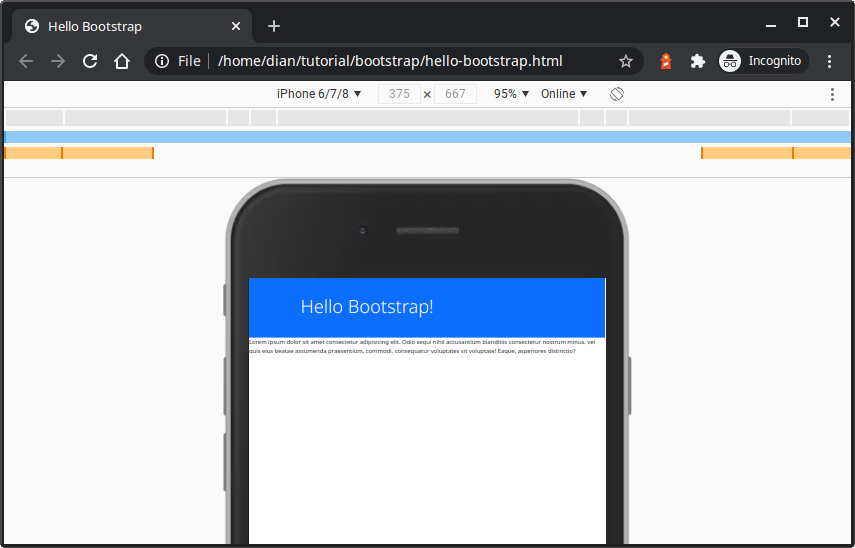Click the Lorem ipsum paragraph text
The width and height of the screenshot is (855, 548).
tap(422, 346)
